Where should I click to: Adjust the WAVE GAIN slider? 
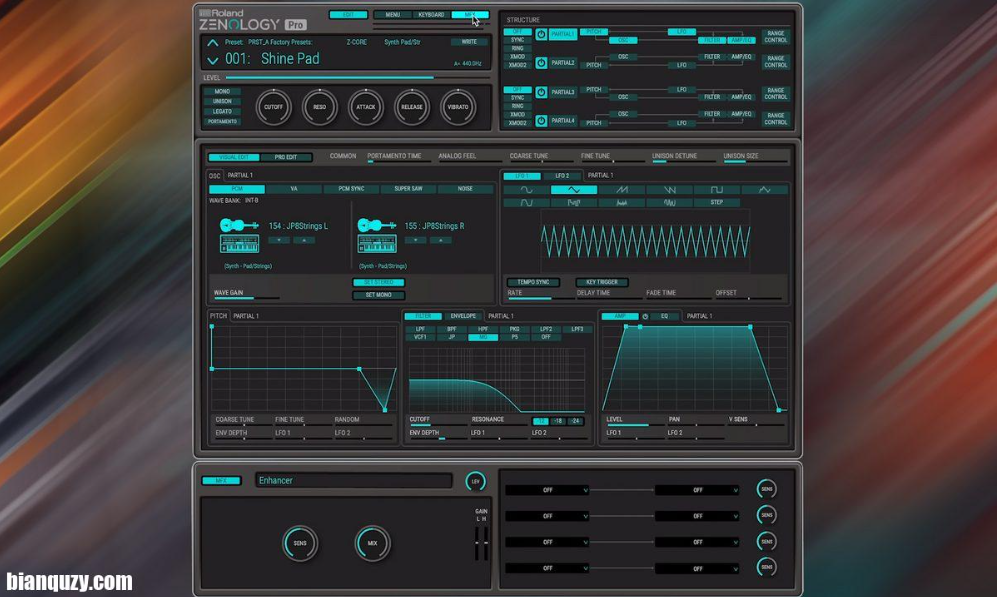point(245,298)
